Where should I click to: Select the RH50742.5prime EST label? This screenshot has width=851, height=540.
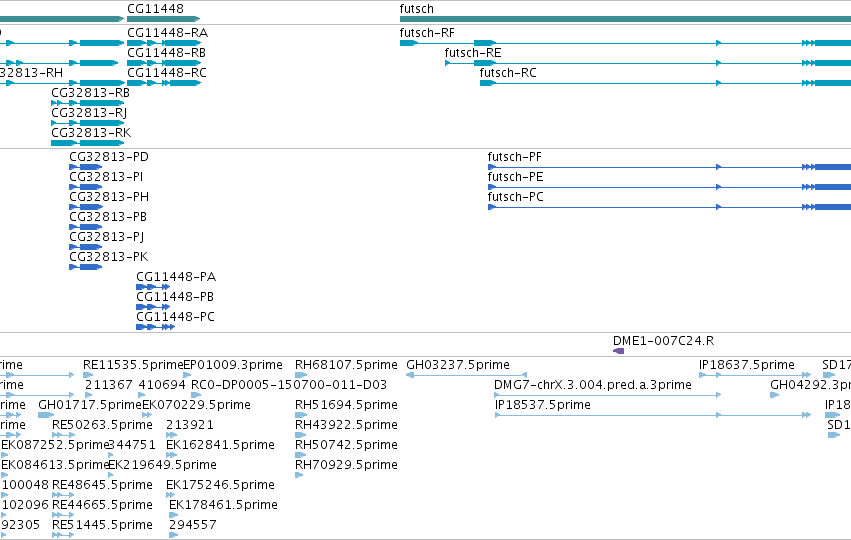346,445
